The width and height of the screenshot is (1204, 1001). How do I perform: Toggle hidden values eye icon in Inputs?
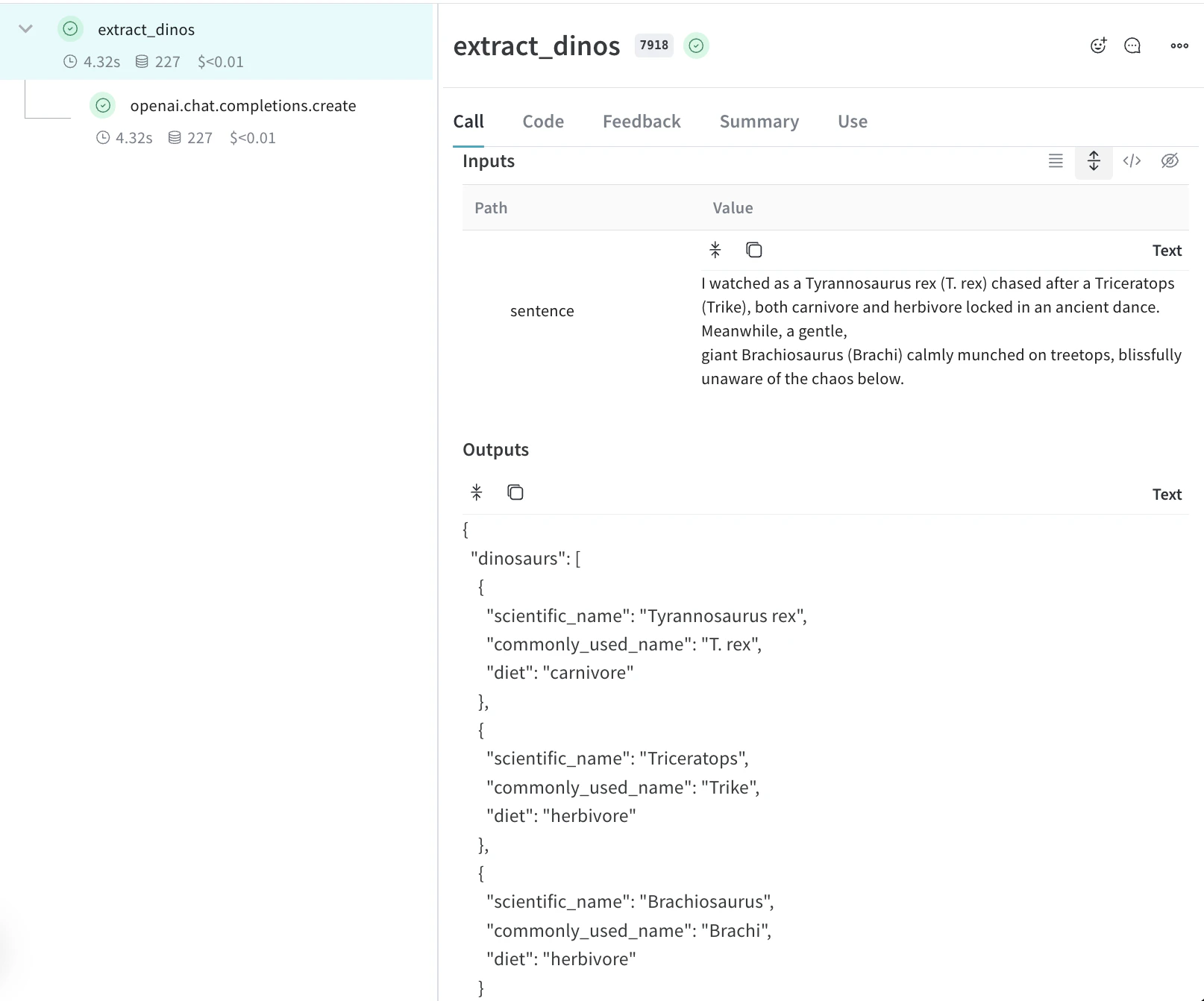[x=1170, y=161]
